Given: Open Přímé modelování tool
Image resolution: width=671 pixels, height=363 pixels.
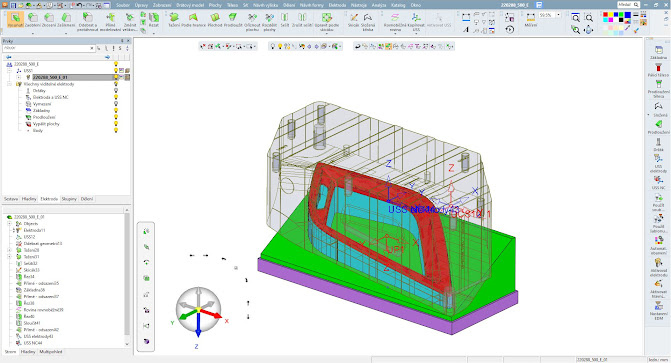Looking at the screenshot, I should point(110,21).
